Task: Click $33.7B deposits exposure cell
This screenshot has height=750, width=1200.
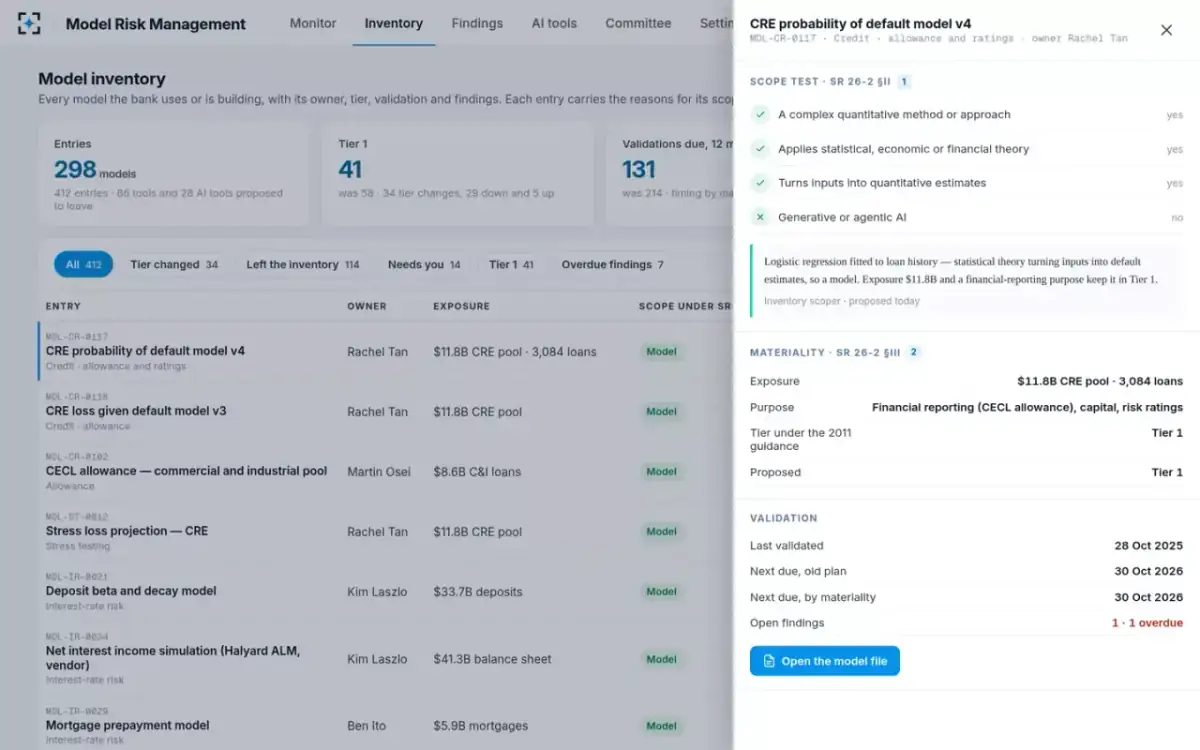Action: click(x=478, y=592)
